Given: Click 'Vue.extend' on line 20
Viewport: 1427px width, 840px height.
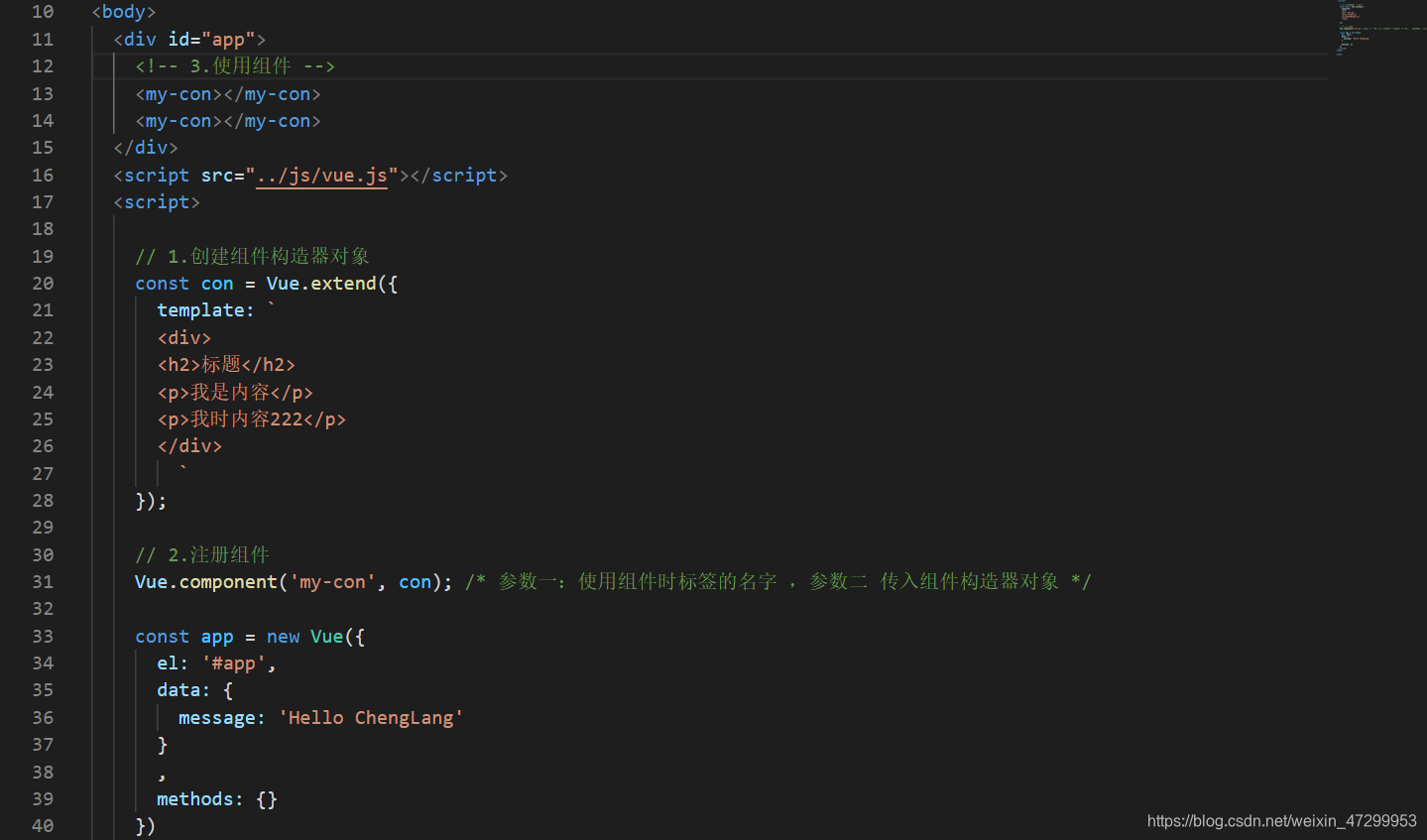Looking at the screenshot, I should tap(321, 284).
